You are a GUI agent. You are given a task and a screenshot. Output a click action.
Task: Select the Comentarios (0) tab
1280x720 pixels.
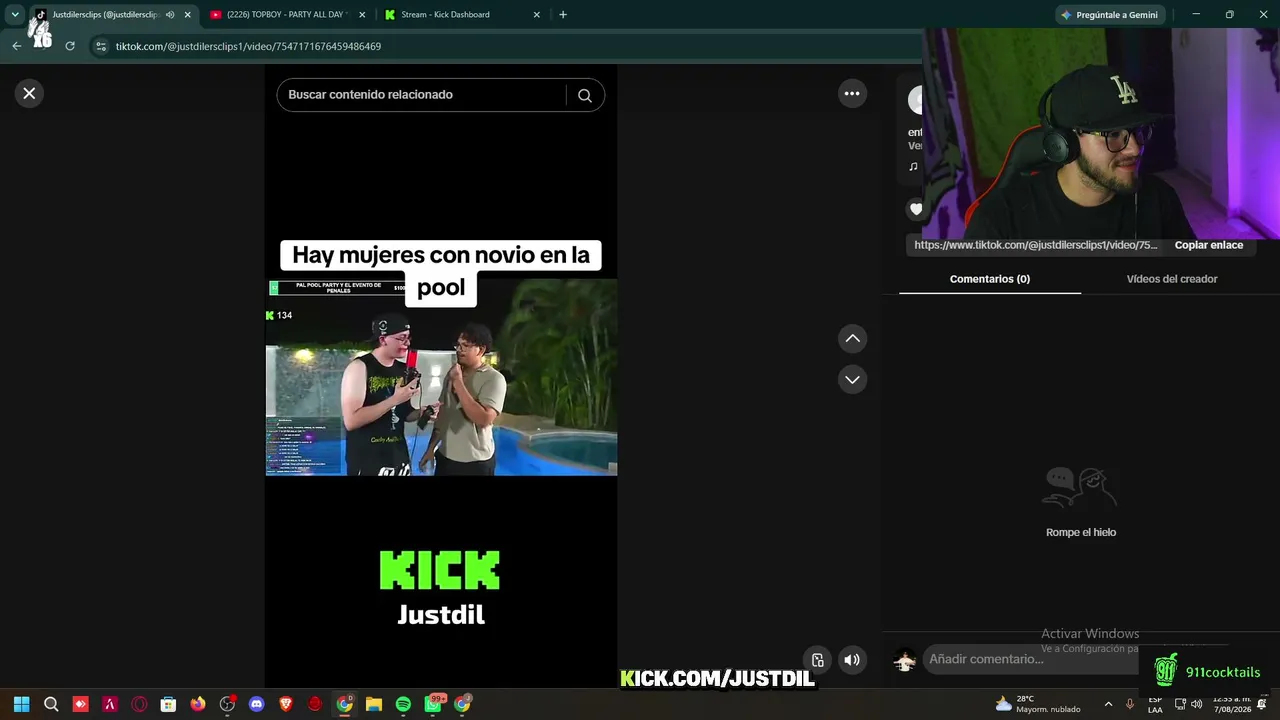(990, 279)
